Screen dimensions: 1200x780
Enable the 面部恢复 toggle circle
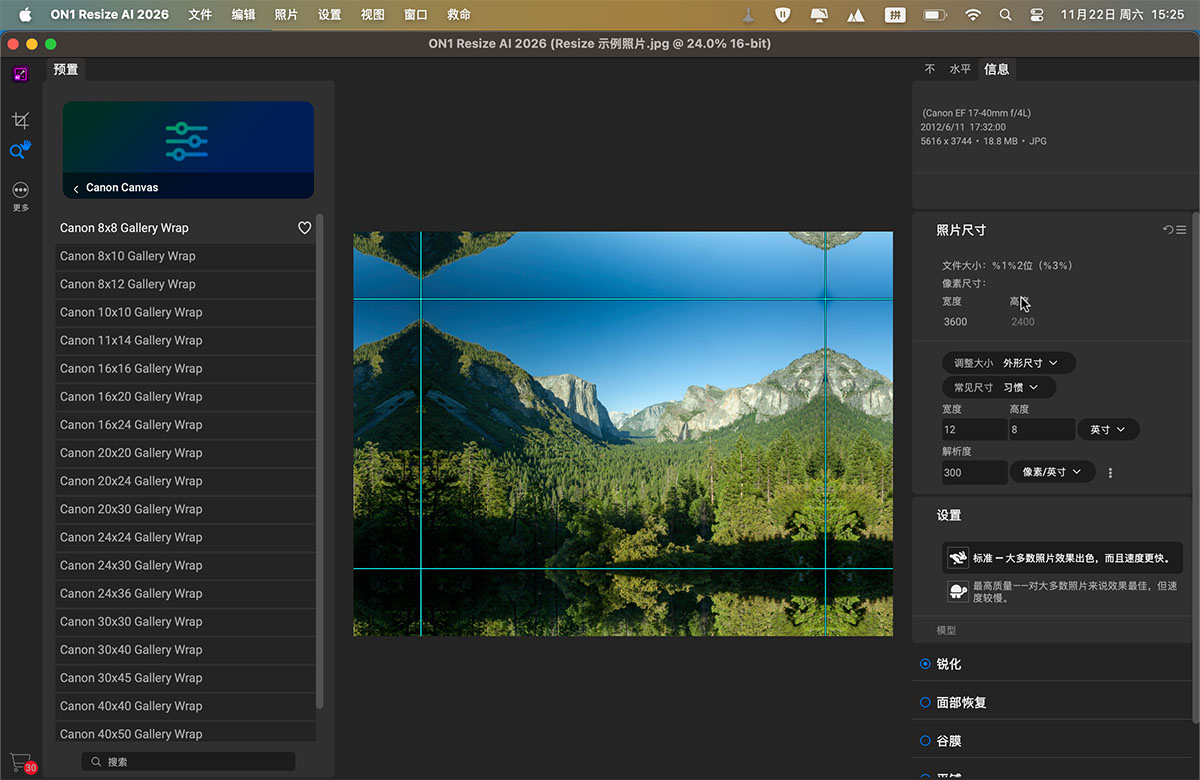click(925, 703)
